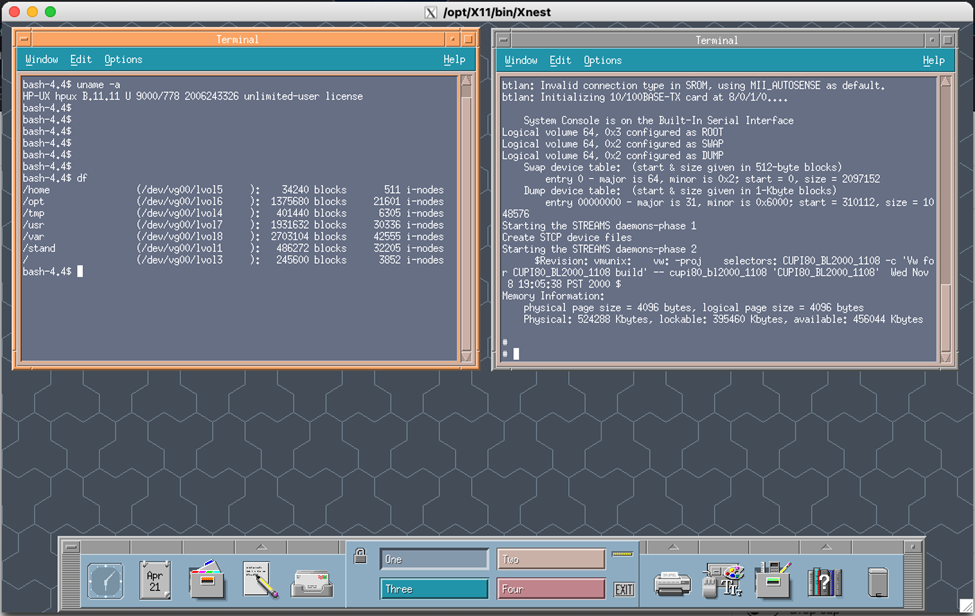Open the Options menu in the left terminal
This screenshot has height=616, width=975.
122,59
